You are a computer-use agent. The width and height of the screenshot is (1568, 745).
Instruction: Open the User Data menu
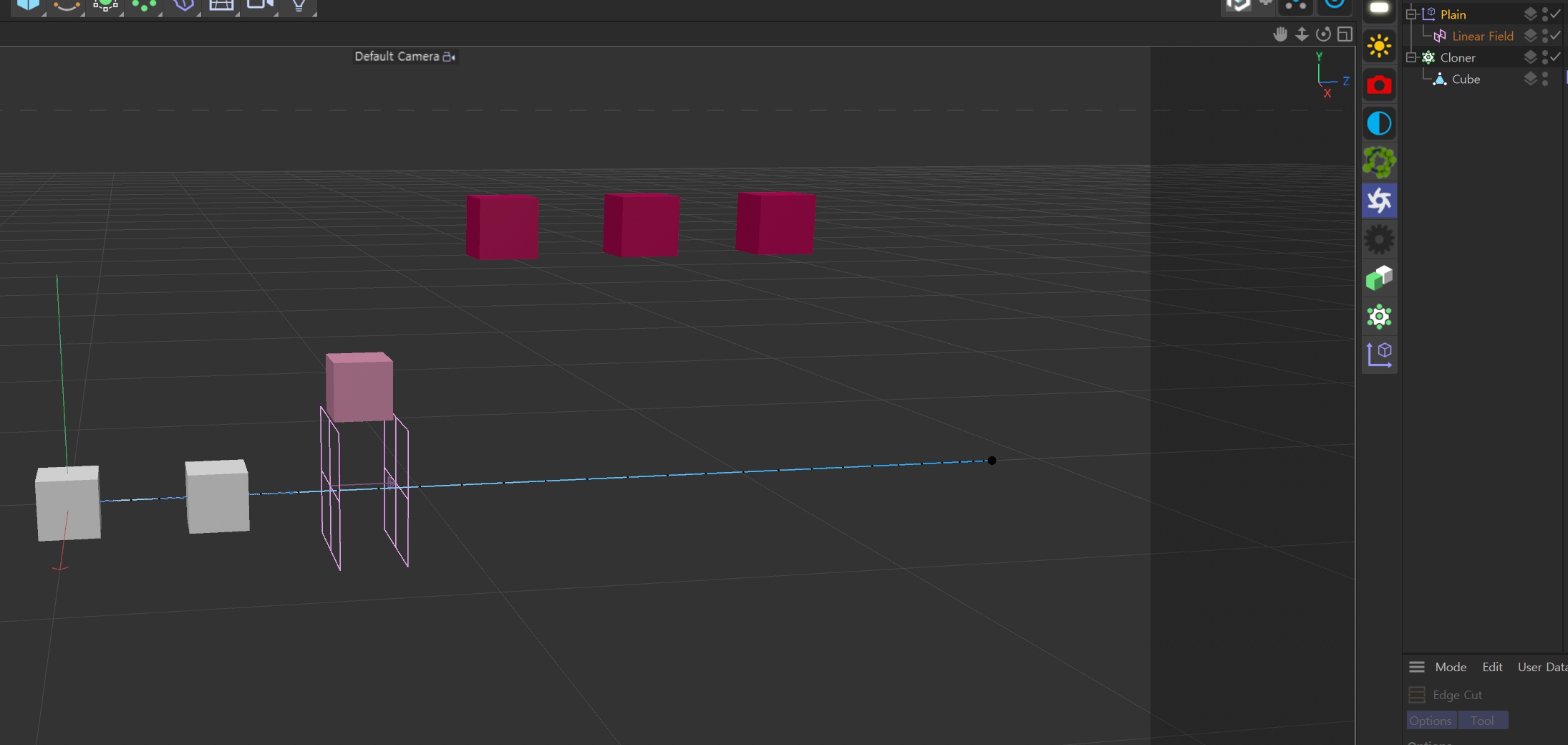click(1542, 667)
